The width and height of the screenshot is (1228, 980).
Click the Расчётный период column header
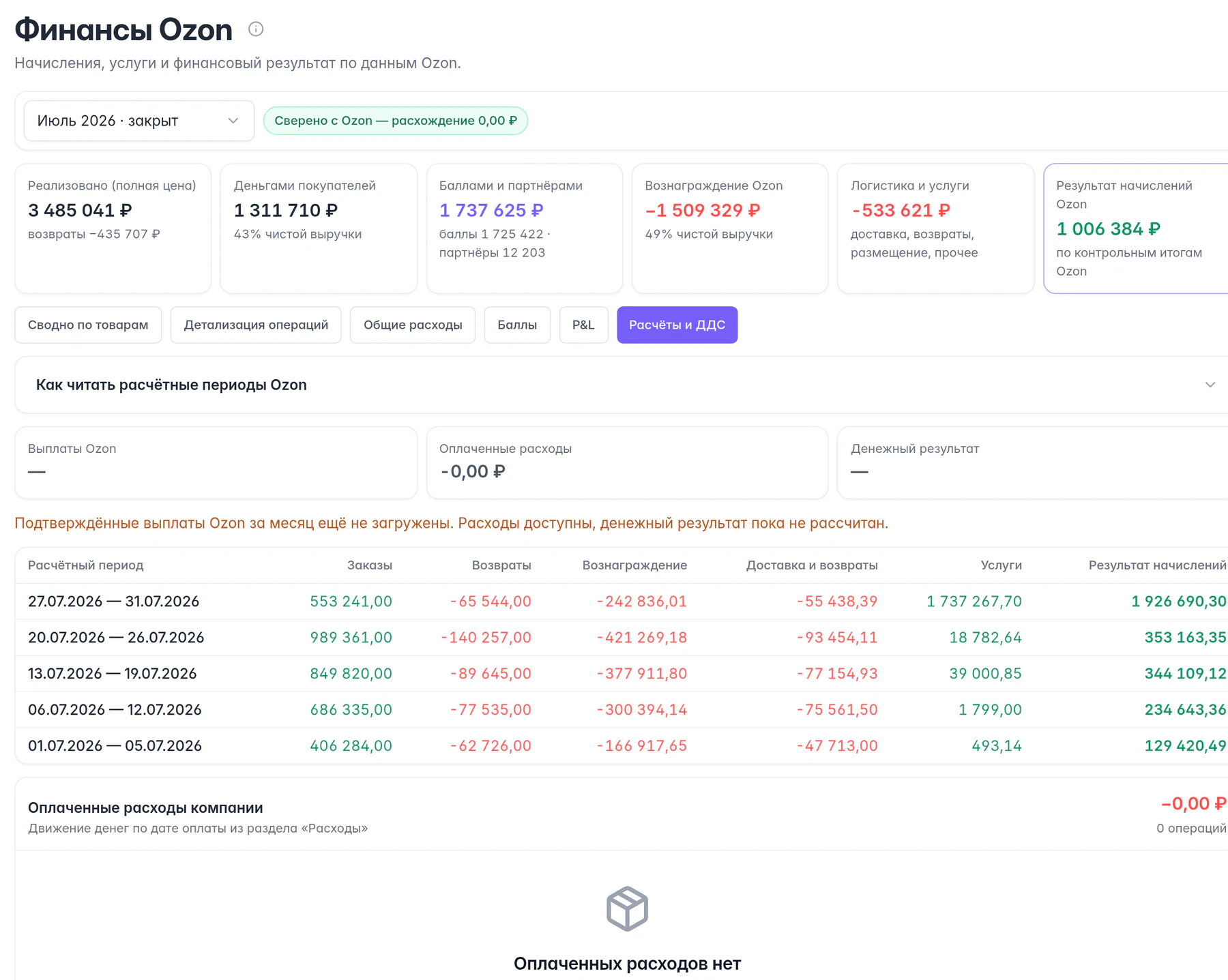coord(86,565)
